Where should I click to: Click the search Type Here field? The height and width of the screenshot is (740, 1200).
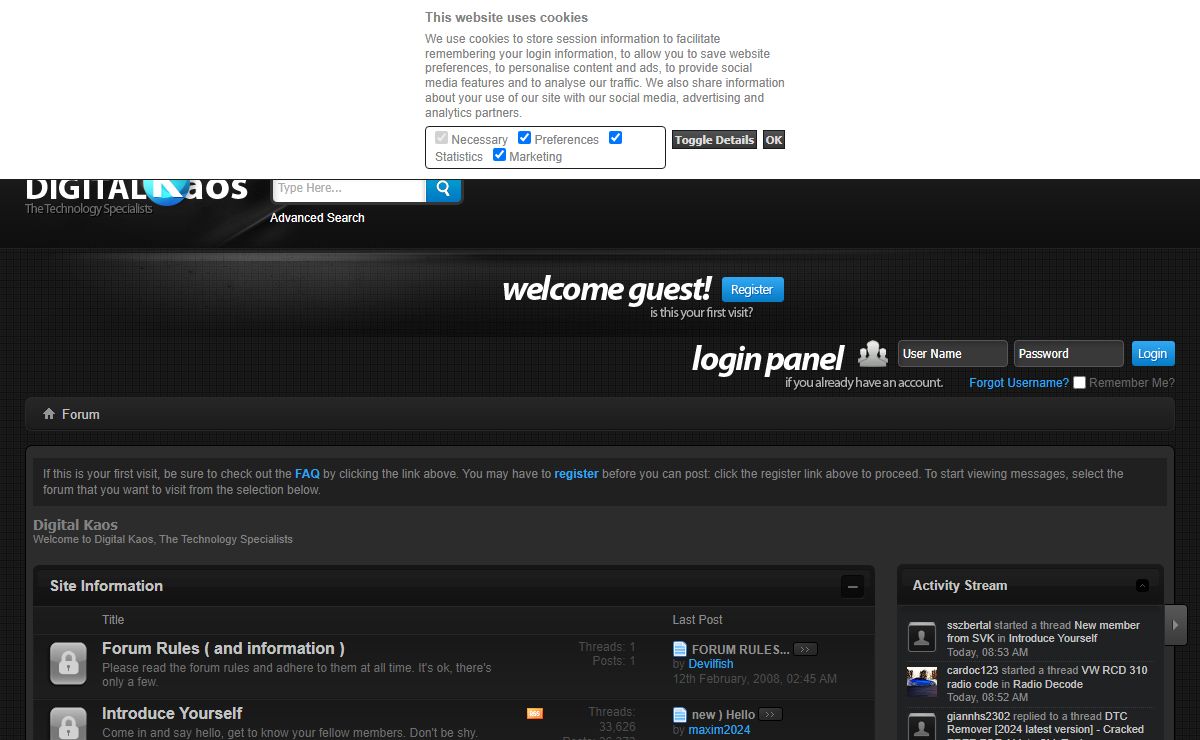click(349, 190)
